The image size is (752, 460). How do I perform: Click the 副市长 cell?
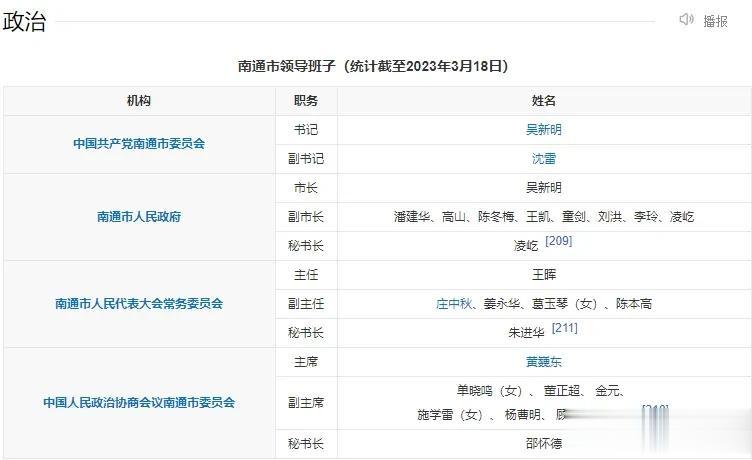tap(306, 217)
